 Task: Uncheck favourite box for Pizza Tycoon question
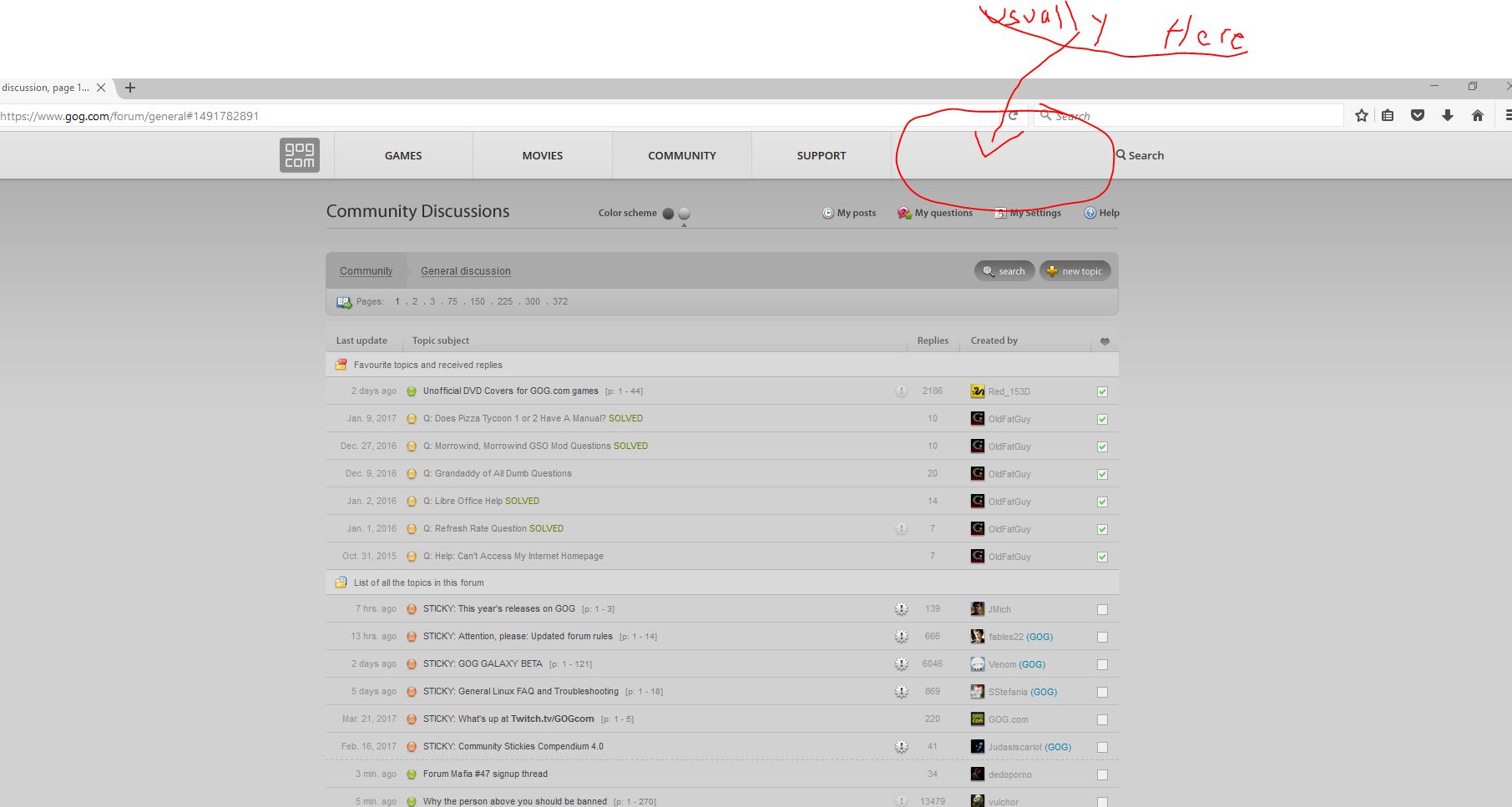click(x=1102, y=419)
